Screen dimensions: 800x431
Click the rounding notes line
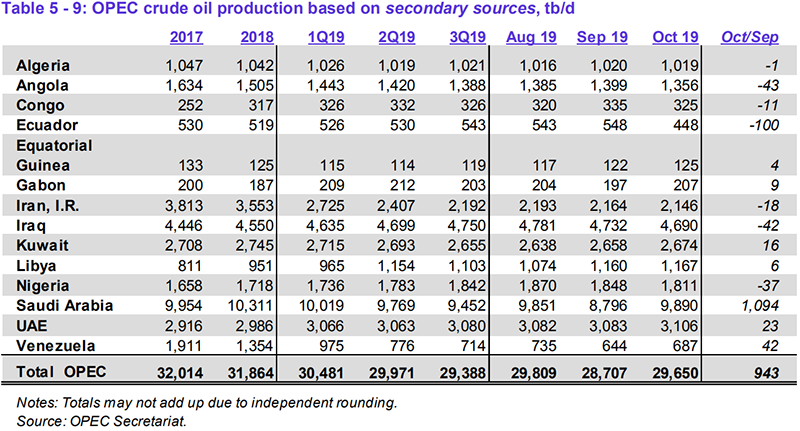tap(207, 403)
